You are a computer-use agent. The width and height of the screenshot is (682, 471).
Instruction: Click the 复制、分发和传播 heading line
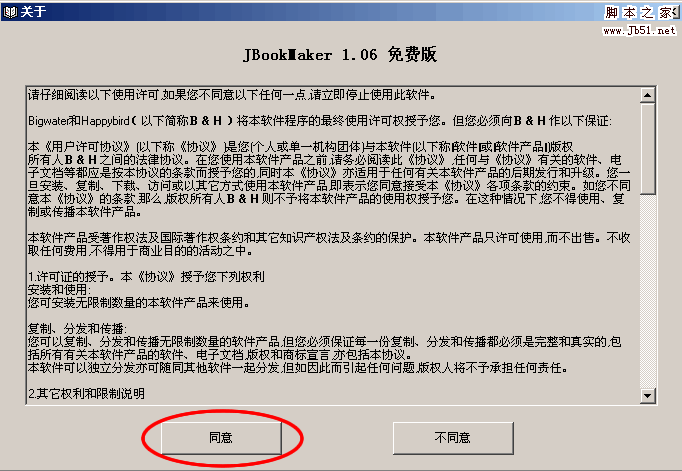[77, 328]
